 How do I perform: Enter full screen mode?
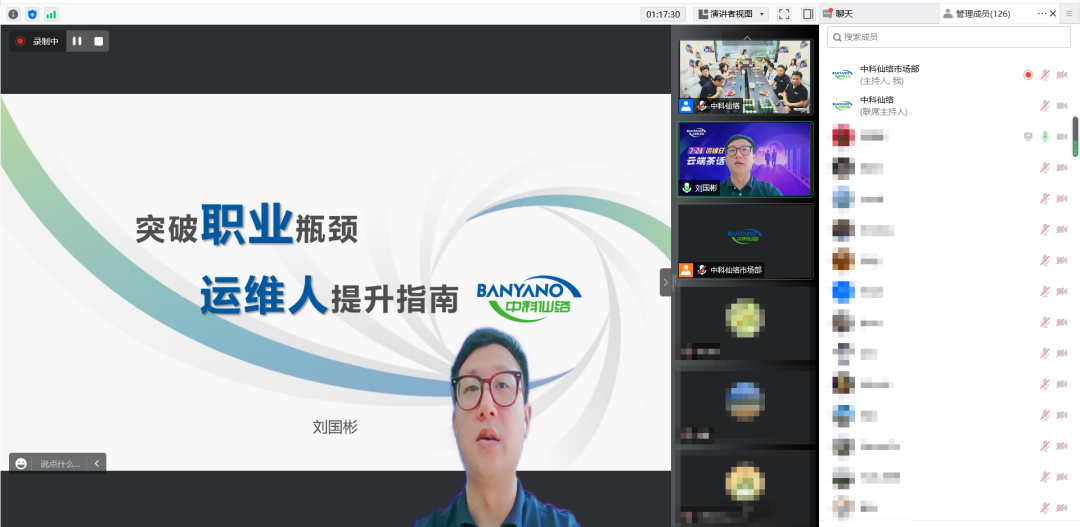(x=784, y=14)
